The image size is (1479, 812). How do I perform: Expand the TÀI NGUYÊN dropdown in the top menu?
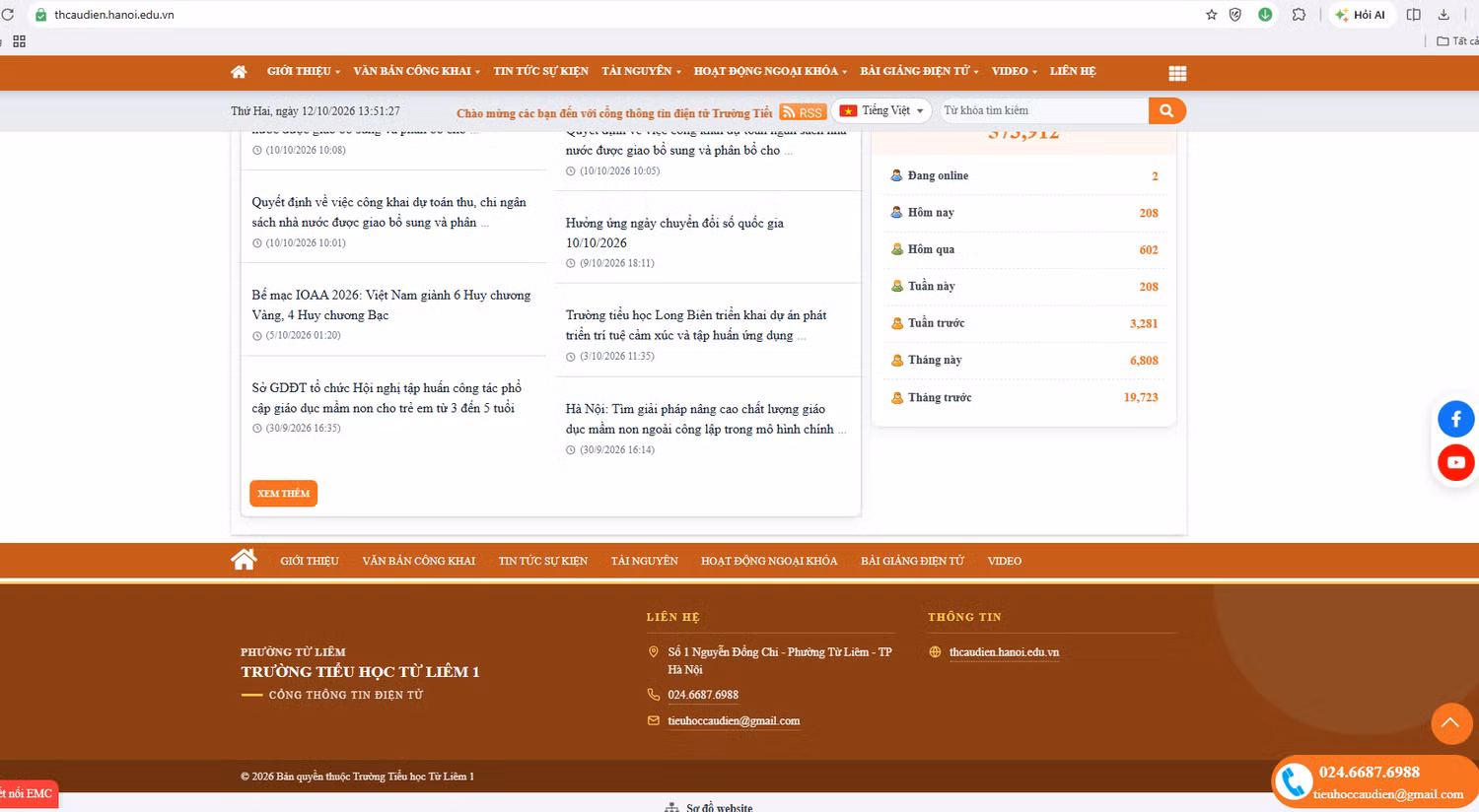click(641, 71)
